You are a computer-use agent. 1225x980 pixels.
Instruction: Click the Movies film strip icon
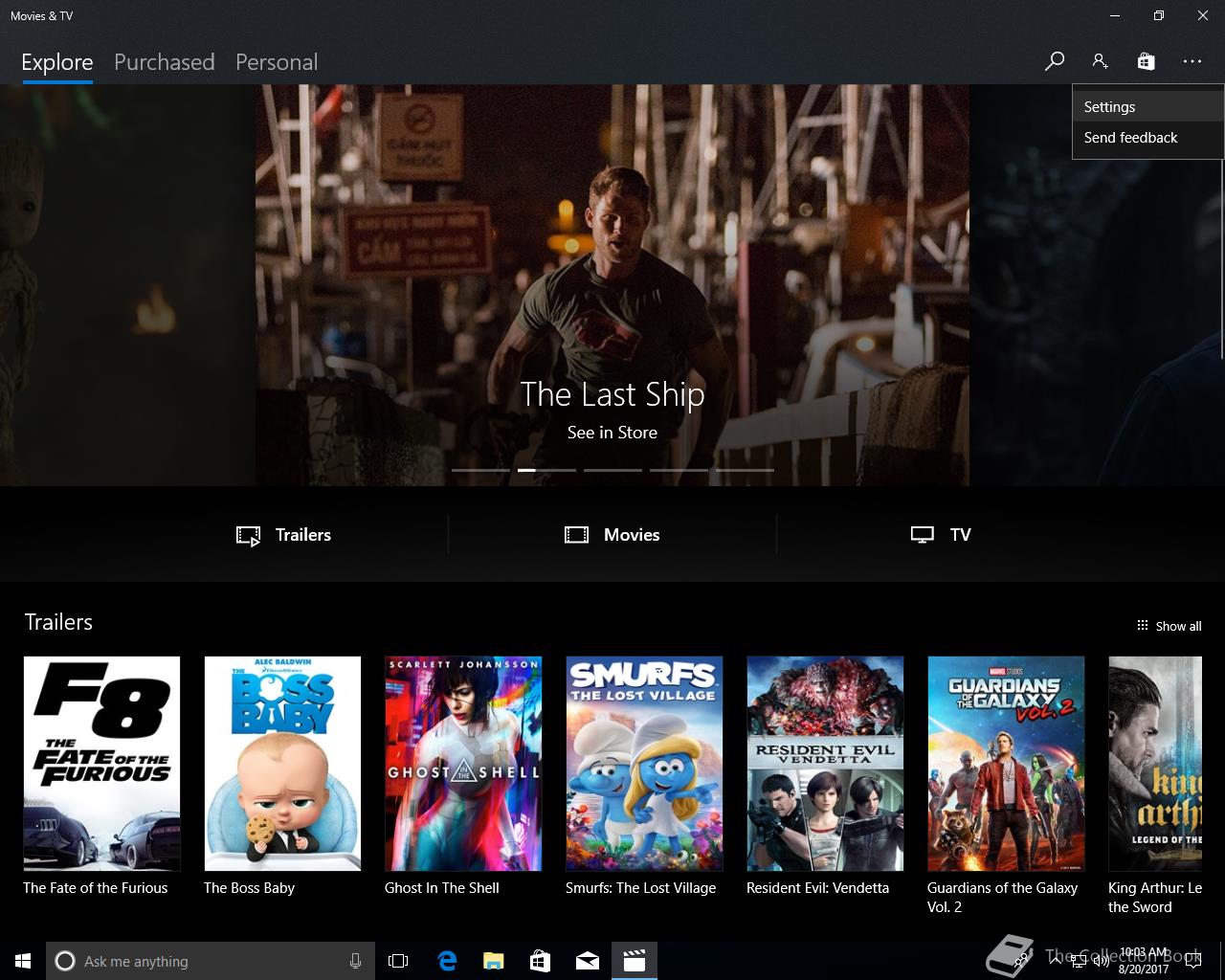pyautogui.click(x=577, y=535)
